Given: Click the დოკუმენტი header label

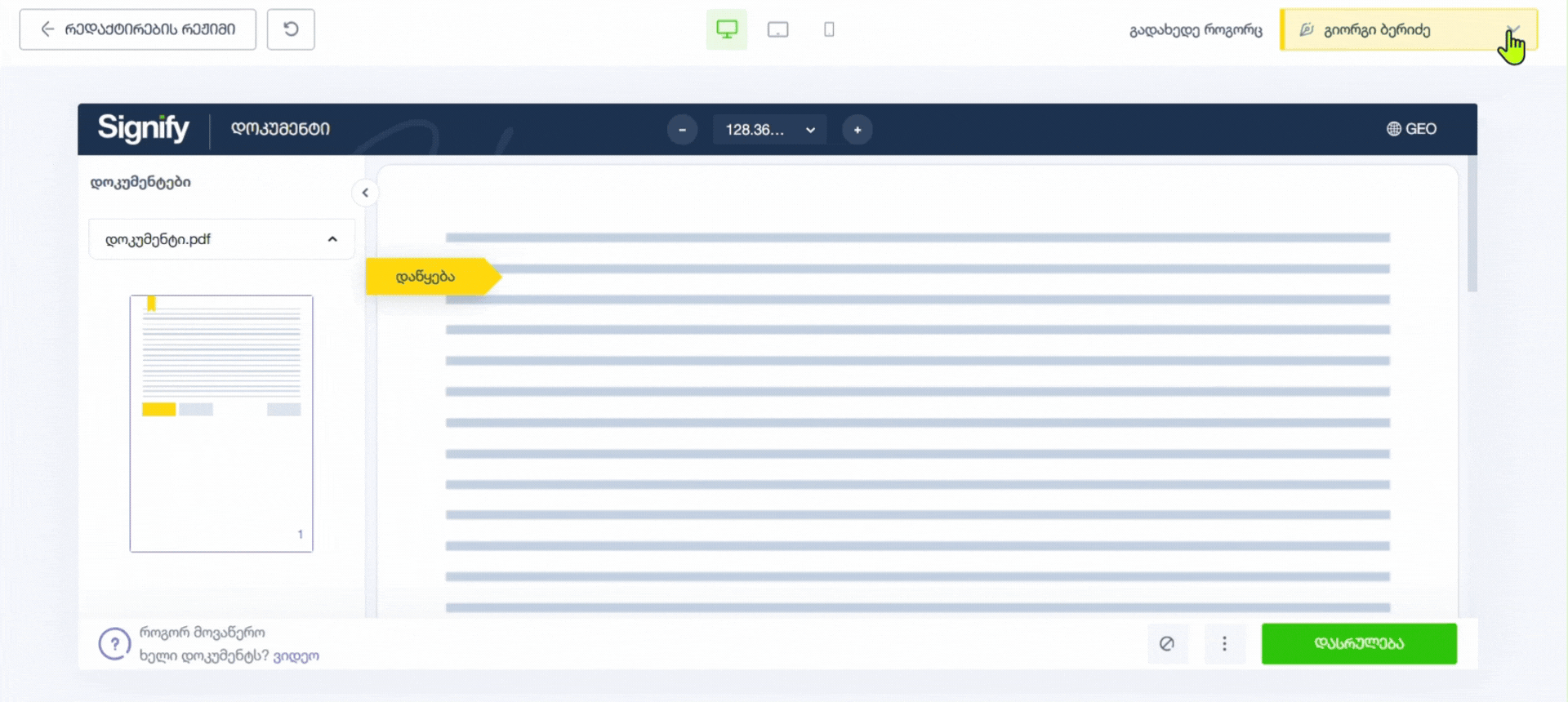Looking at the screenshot, I should 280,129.
